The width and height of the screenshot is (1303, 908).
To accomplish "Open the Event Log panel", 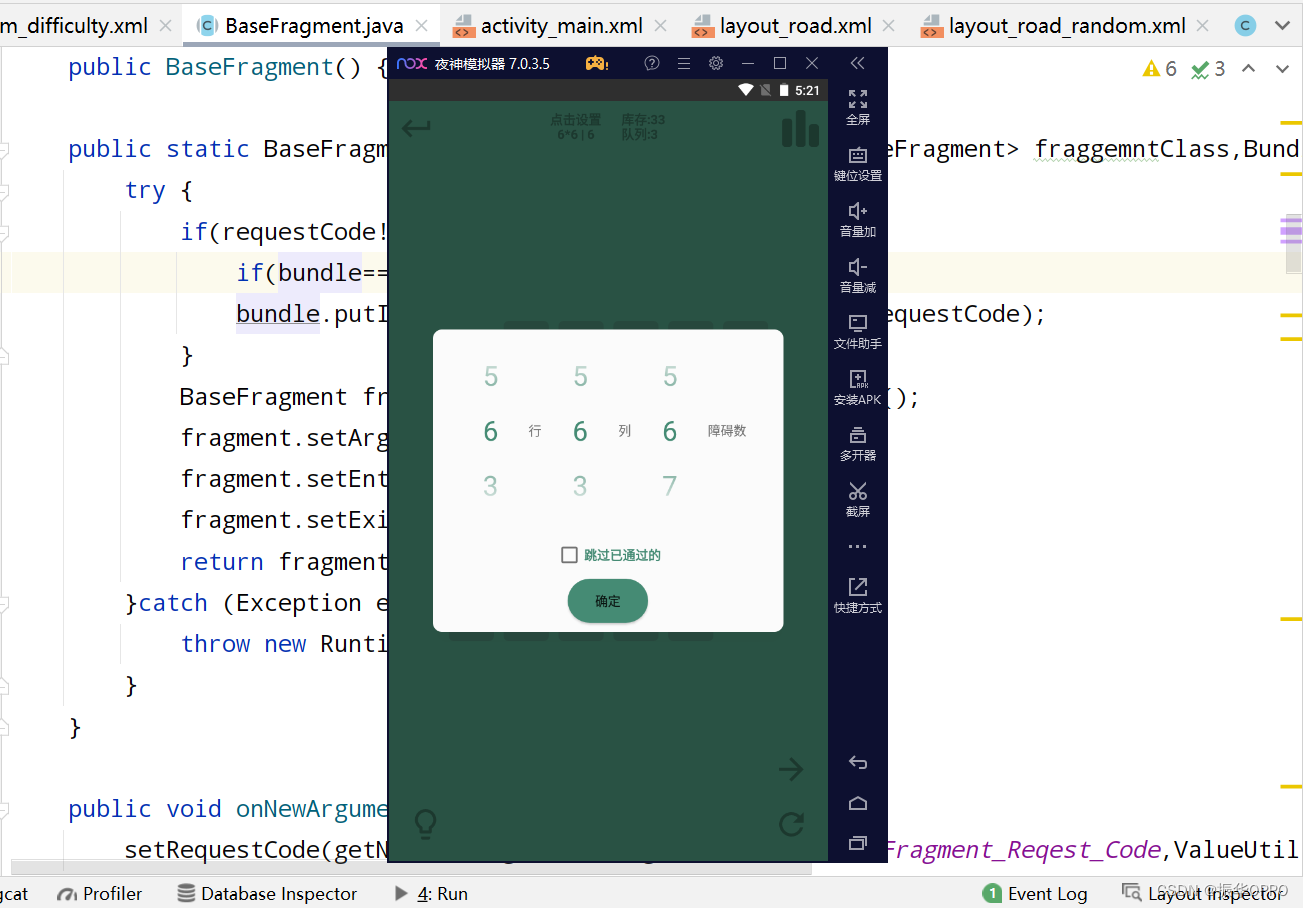I will (1035, 893).
